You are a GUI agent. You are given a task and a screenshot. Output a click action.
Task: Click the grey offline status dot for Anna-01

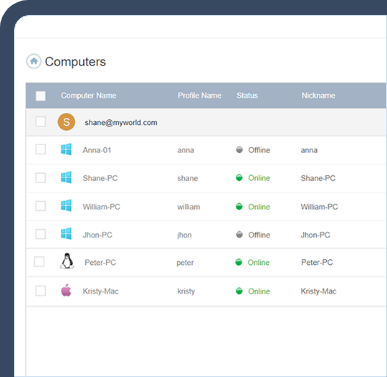point(239,150)
